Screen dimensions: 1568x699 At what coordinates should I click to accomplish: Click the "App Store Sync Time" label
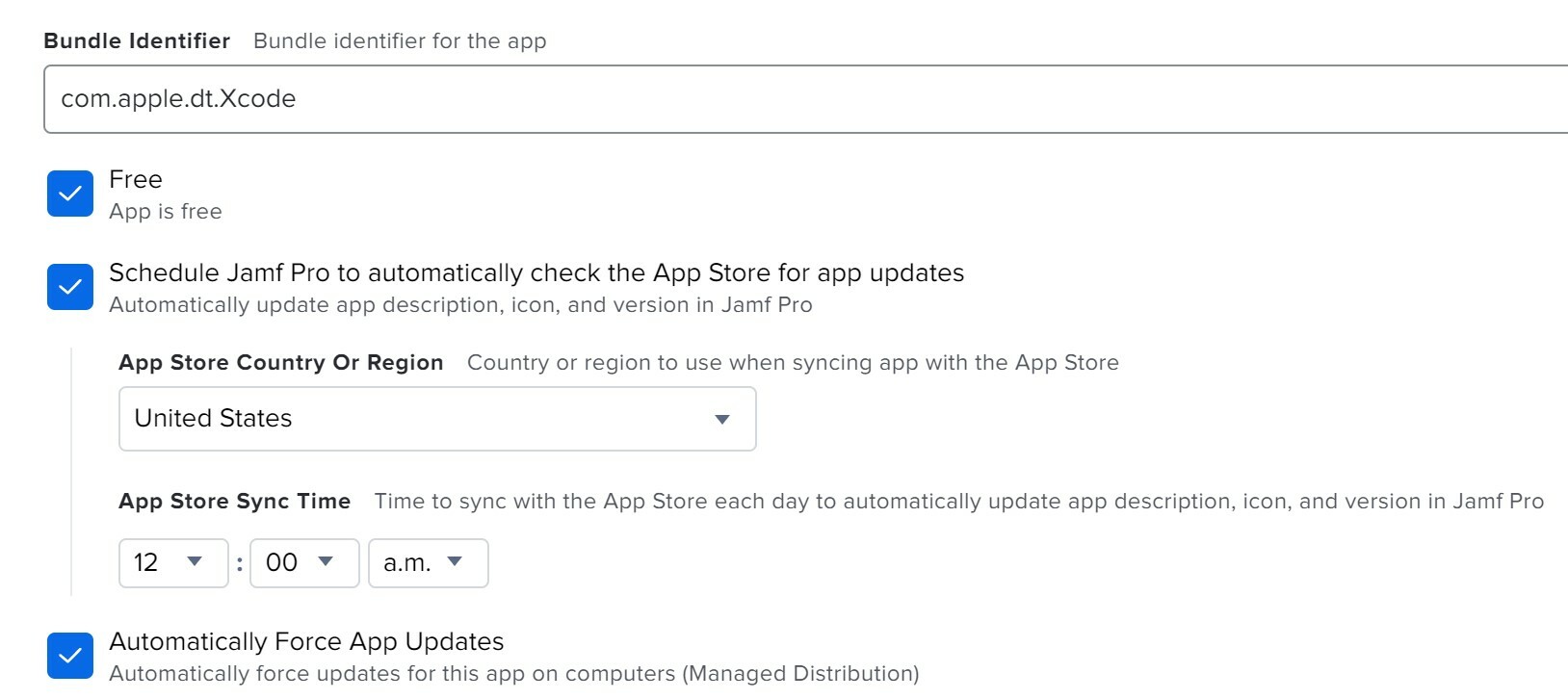pos(235,502)
